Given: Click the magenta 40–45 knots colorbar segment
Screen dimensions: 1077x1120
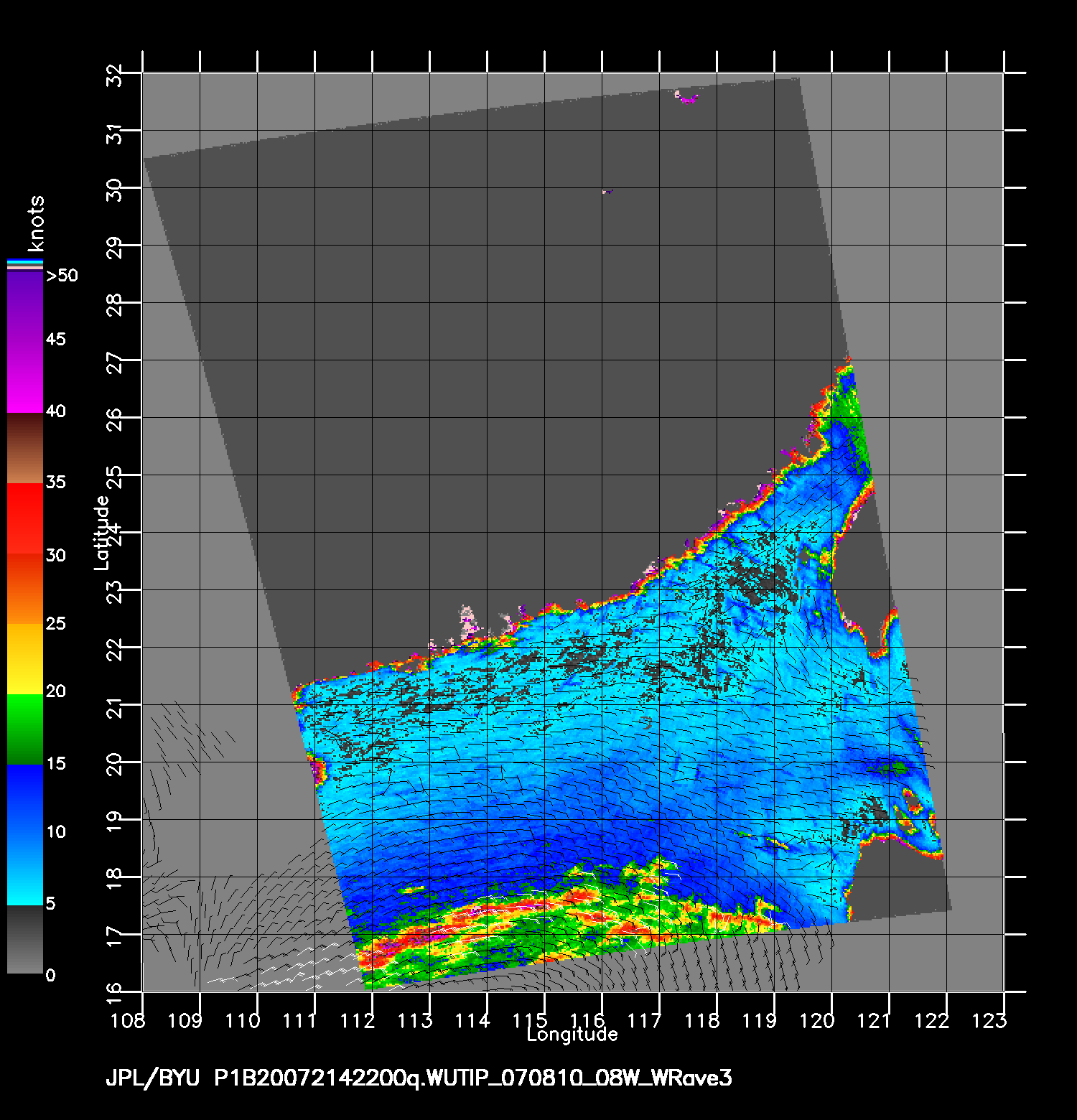Looking at the screenshot, I should coord(25,378).
